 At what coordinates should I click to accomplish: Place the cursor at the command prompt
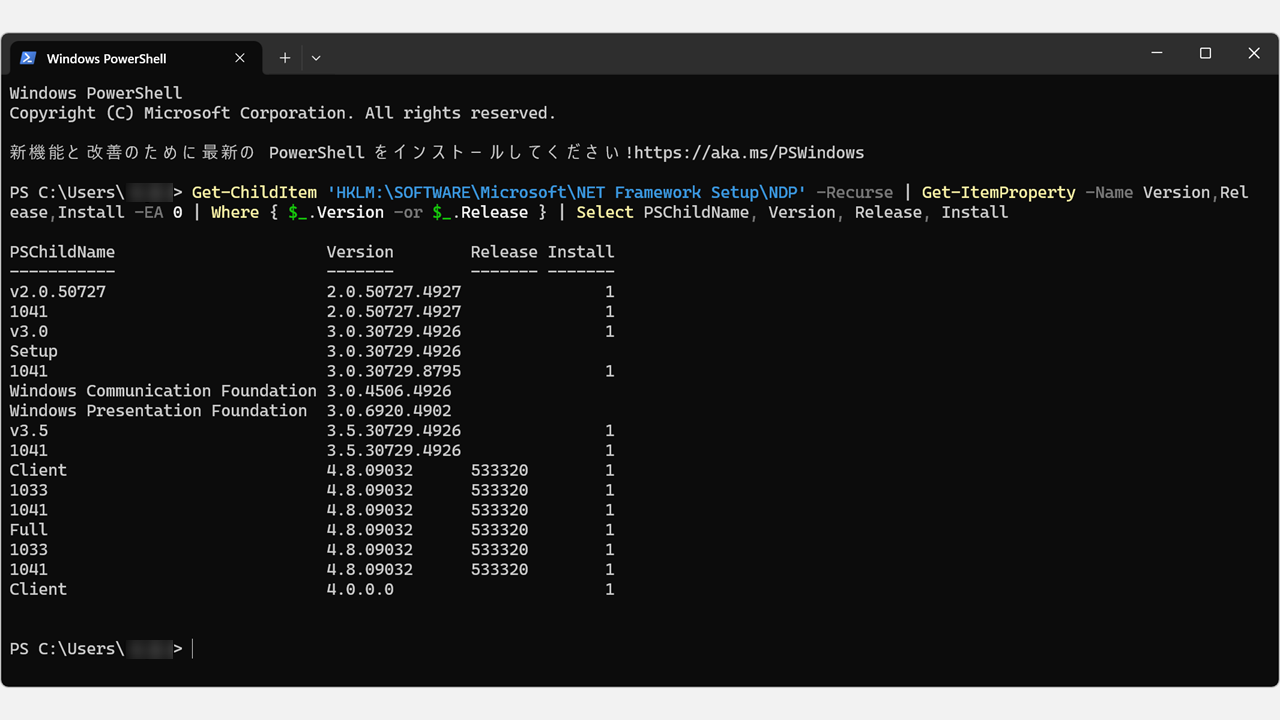[191, 648]
